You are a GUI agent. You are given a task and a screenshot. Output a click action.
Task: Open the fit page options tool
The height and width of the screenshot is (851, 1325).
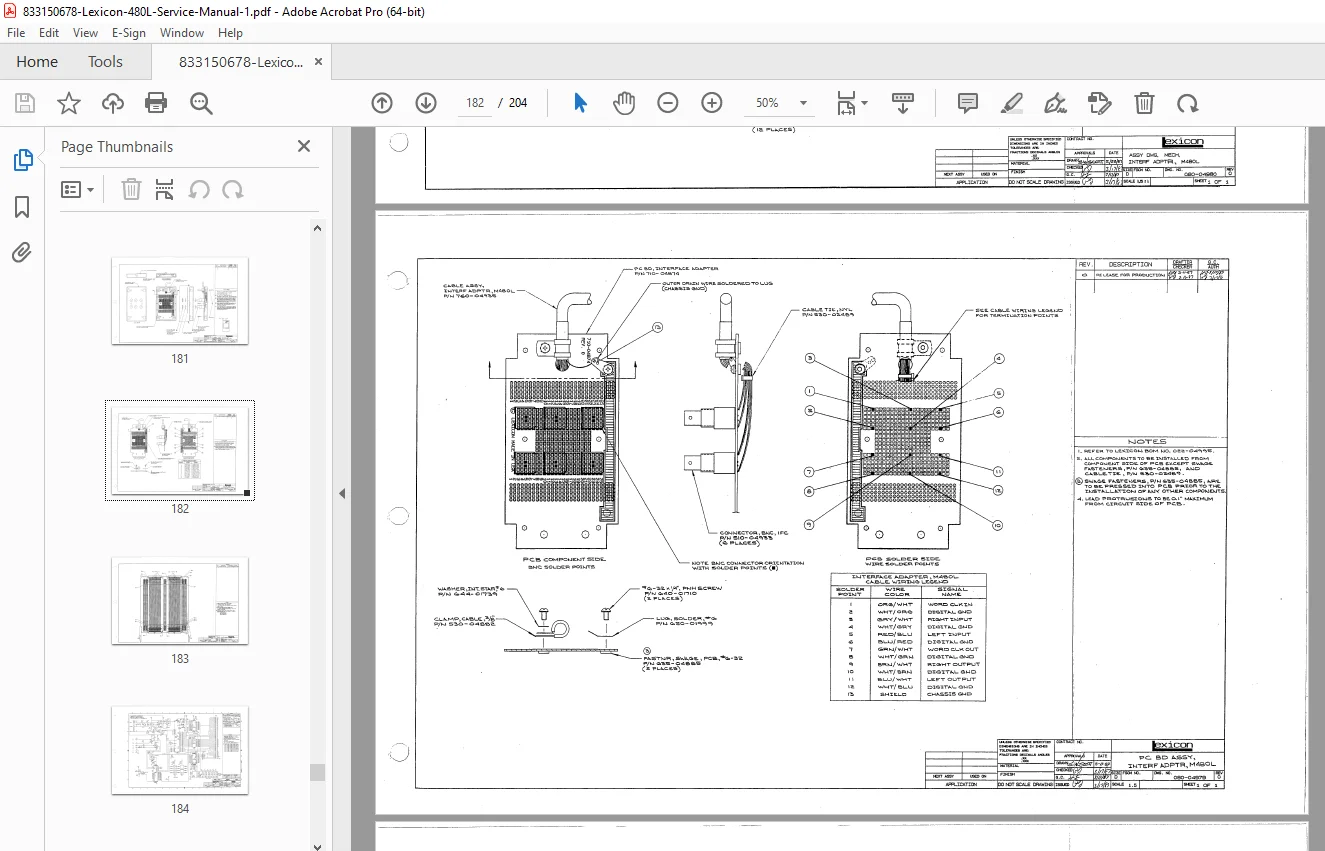pyautogui.click(x=851, y=103)
